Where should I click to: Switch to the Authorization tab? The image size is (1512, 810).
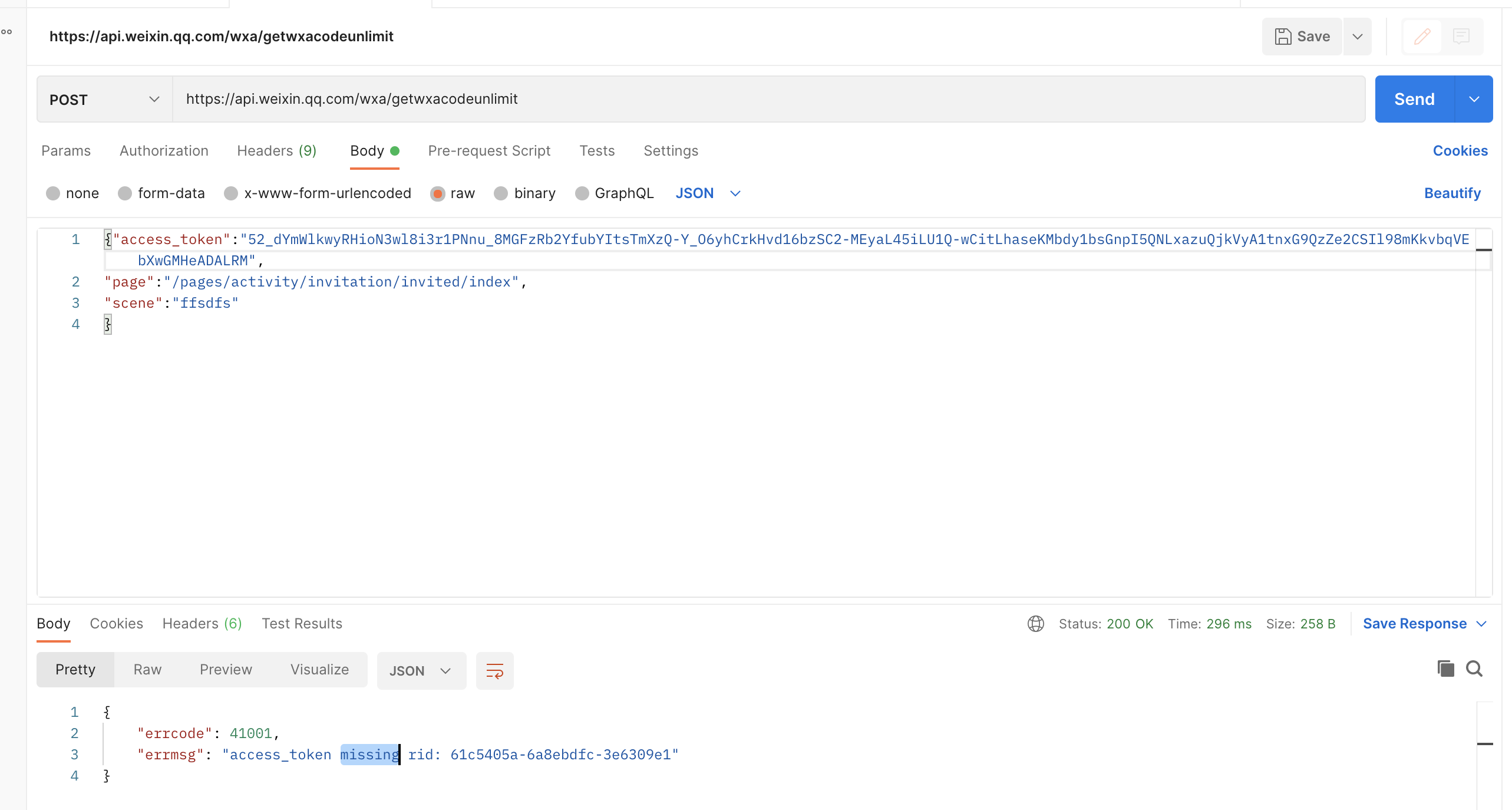coord(164,151)
